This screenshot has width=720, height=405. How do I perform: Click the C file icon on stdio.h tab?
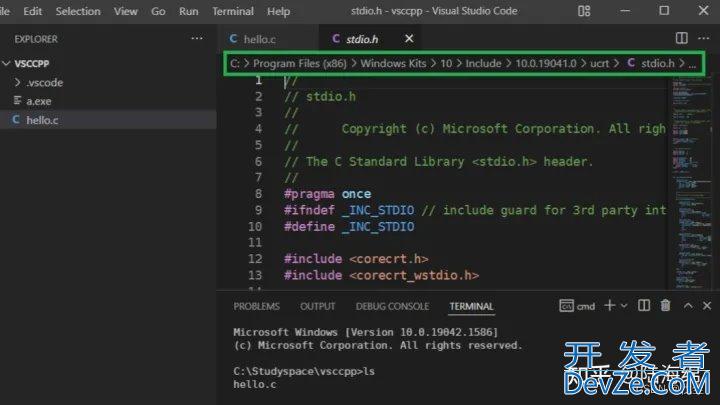point(336,39)
